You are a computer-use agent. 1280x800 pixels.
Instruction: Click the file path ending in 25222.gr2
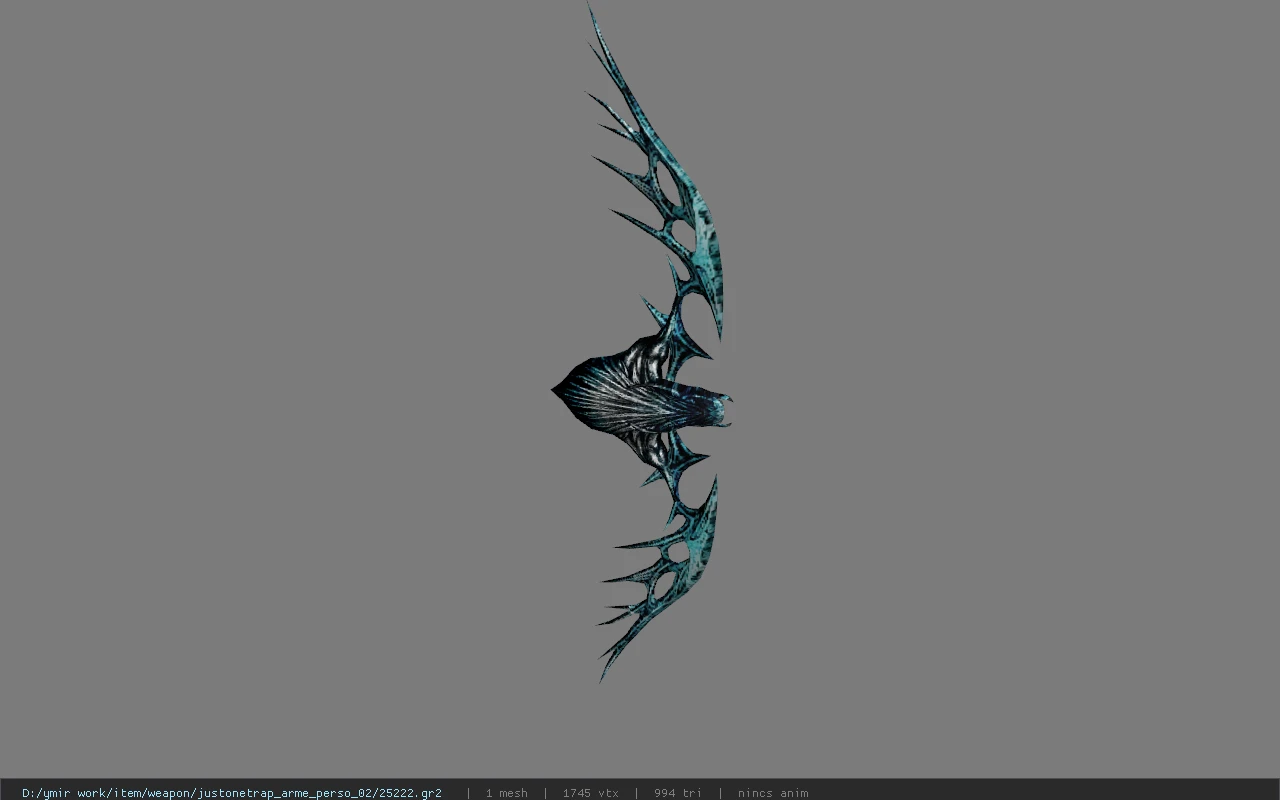tap(232, 793)
